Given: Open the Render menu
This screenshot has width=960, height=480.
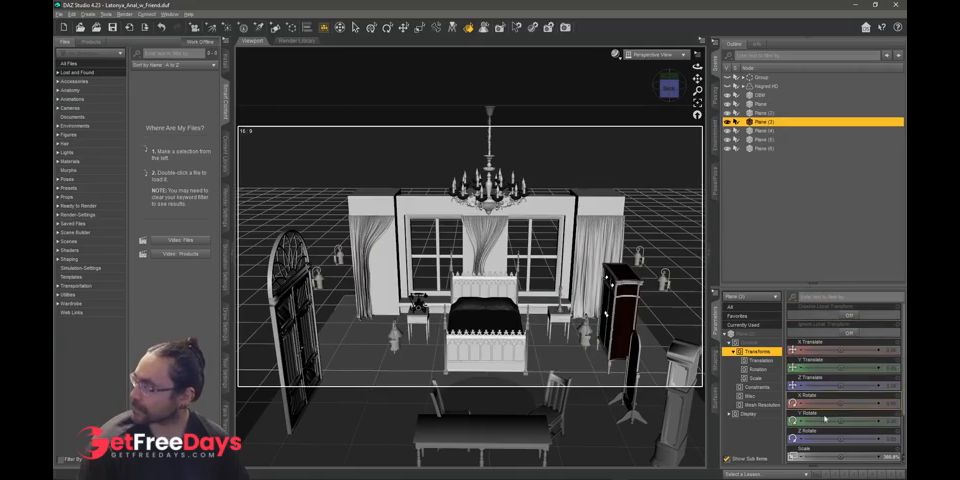Looking at the screenshot, I should (124, 14).
